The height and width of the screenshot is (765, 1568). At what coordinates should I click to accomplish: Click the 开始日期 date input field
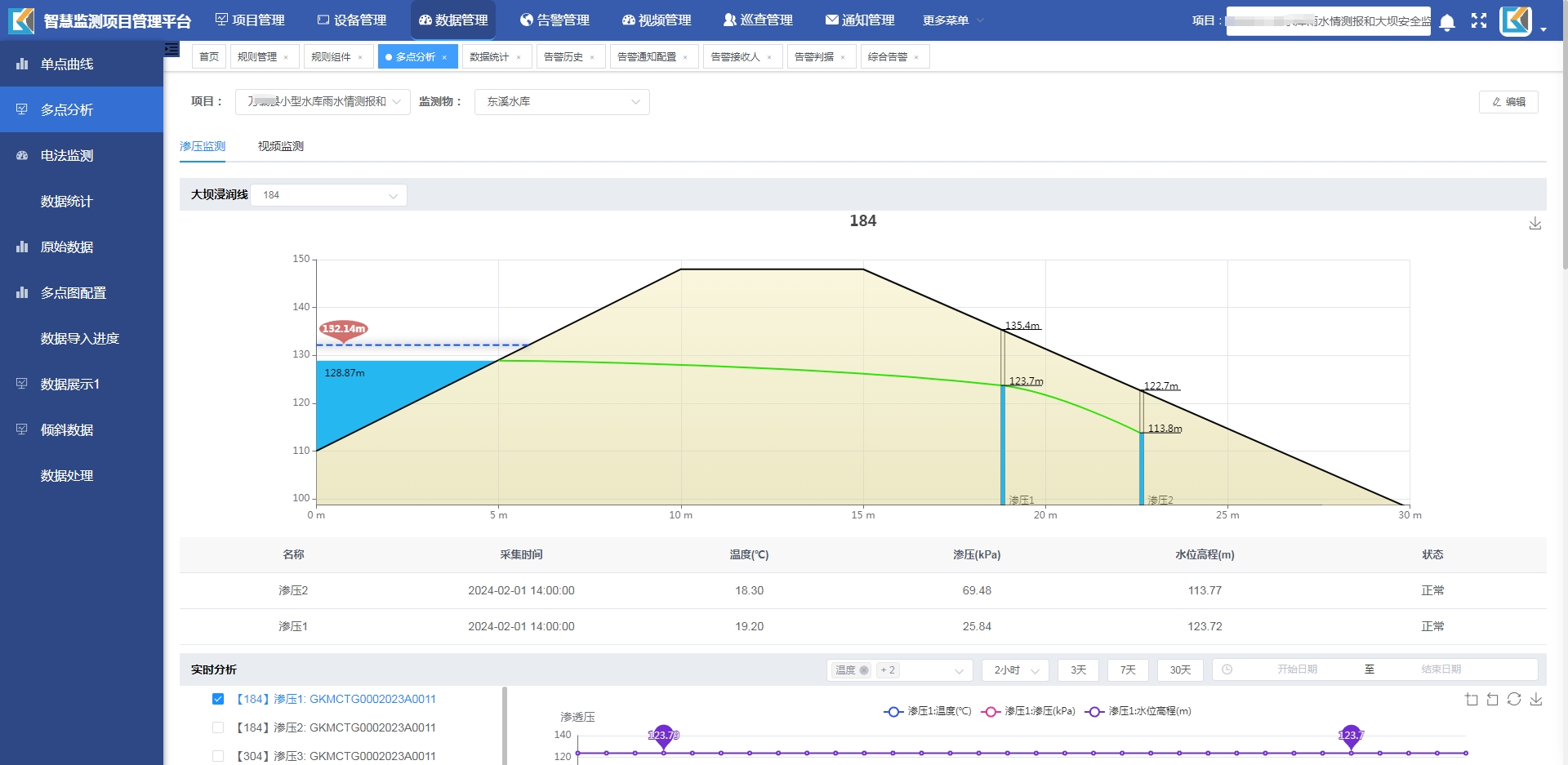click(x=1297, y=669)
